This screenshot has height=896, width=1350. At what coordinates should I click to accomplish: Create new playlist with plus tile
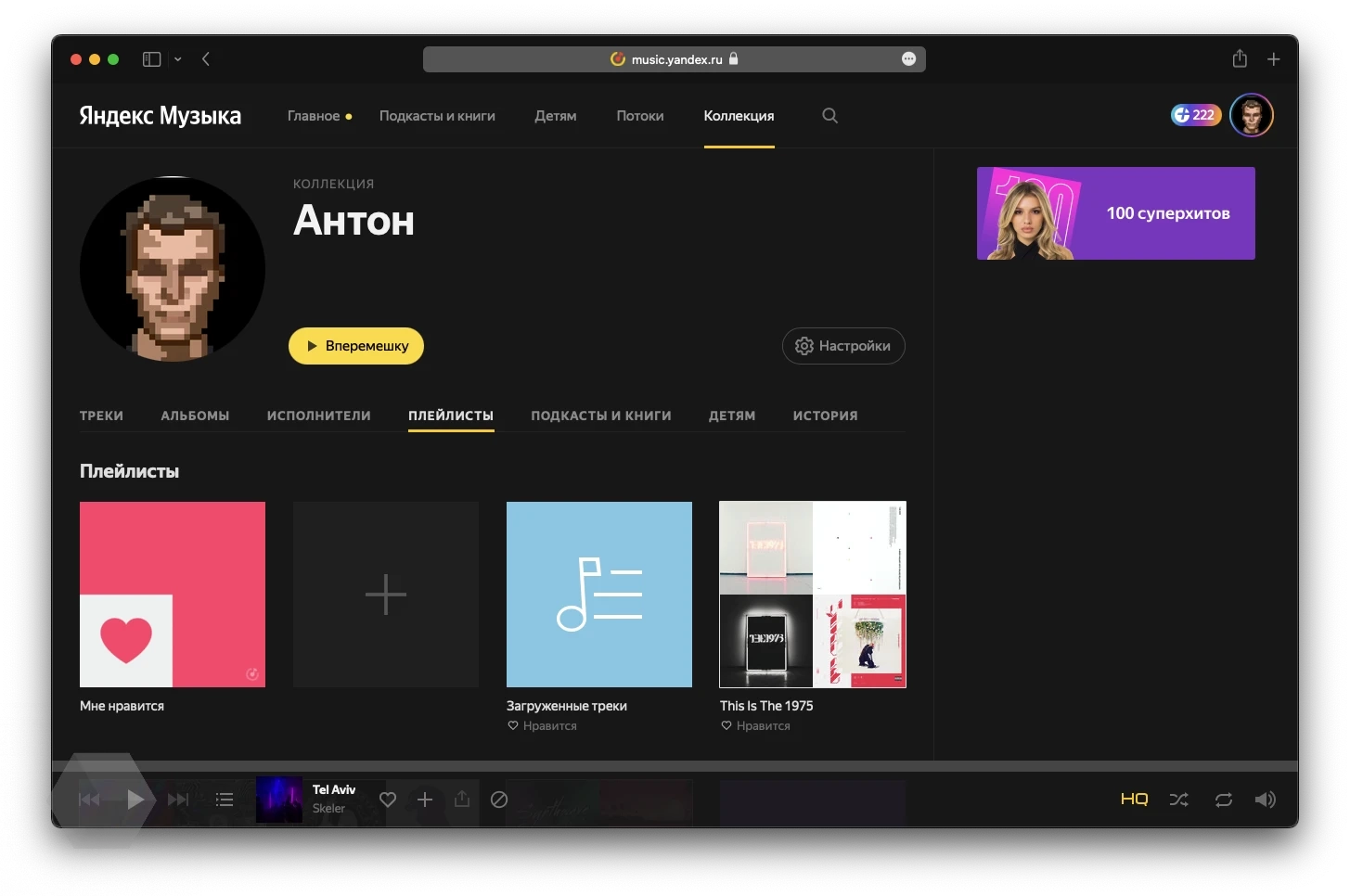386,595
